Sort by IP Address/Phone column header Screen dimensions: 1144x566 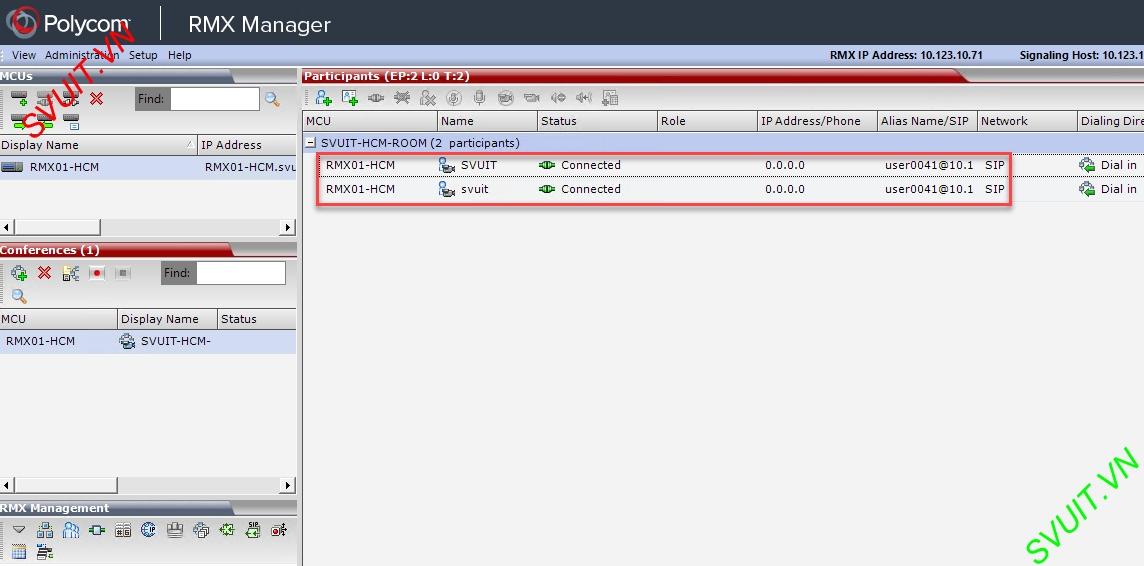tap(818, 121)
